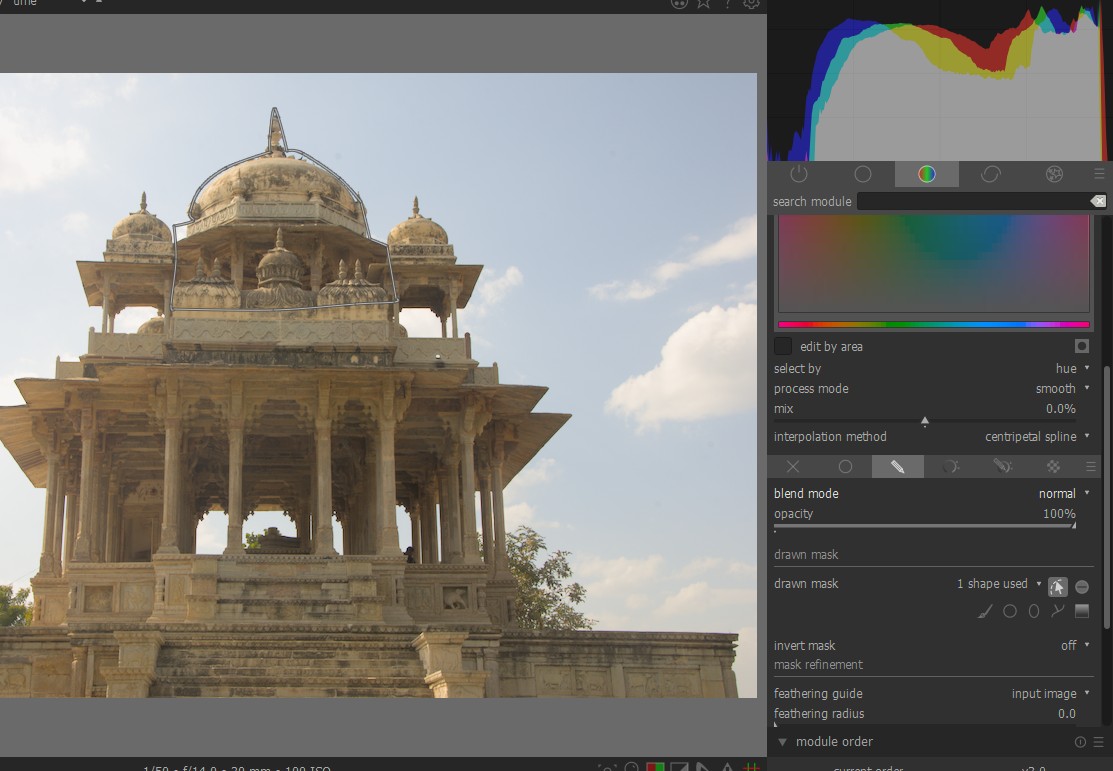
Task: Open the blend mode normal dropdown
Action: (932, 493)
